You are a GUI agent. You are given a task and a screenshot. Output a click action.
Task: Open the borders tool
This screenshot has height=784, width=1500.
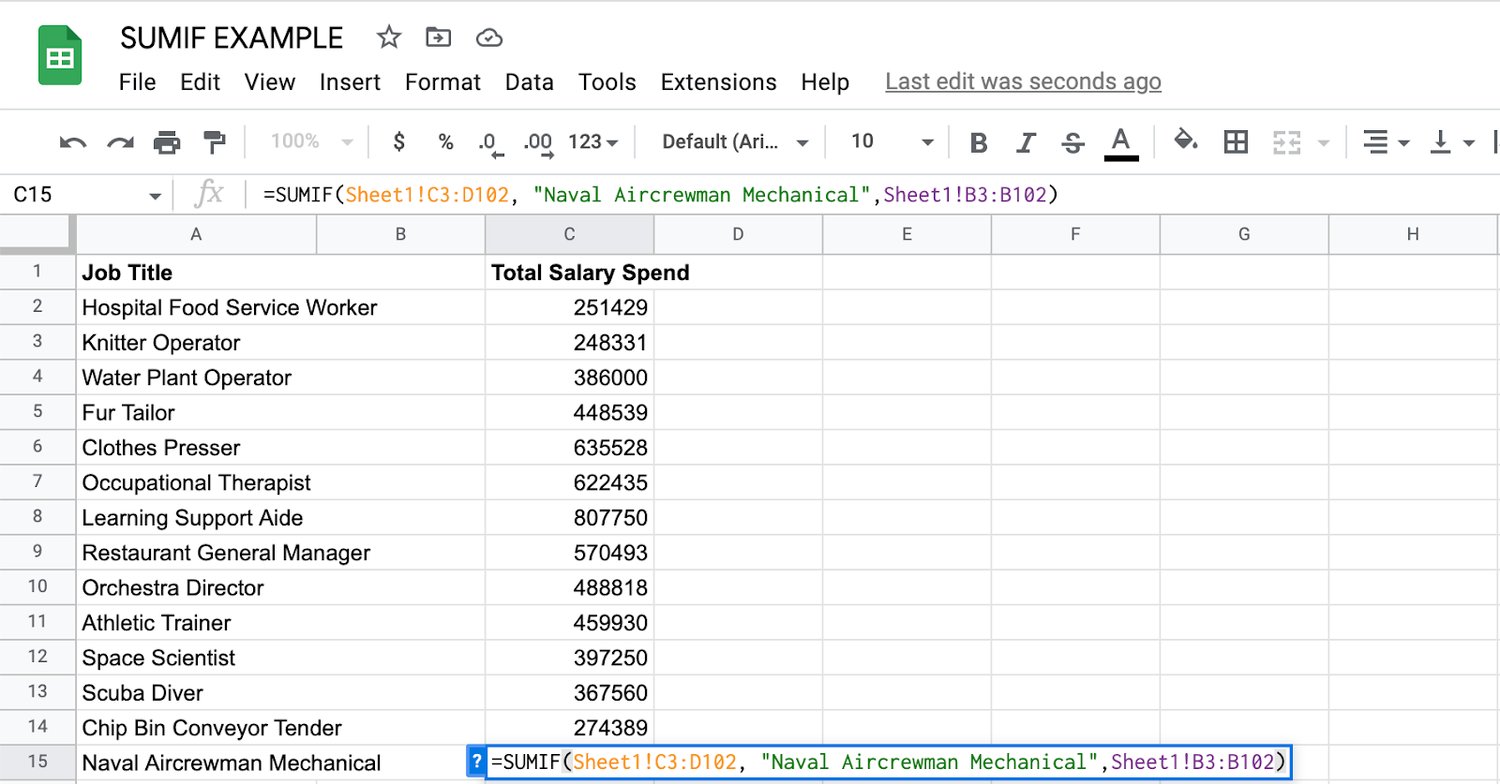point(1236,142)
